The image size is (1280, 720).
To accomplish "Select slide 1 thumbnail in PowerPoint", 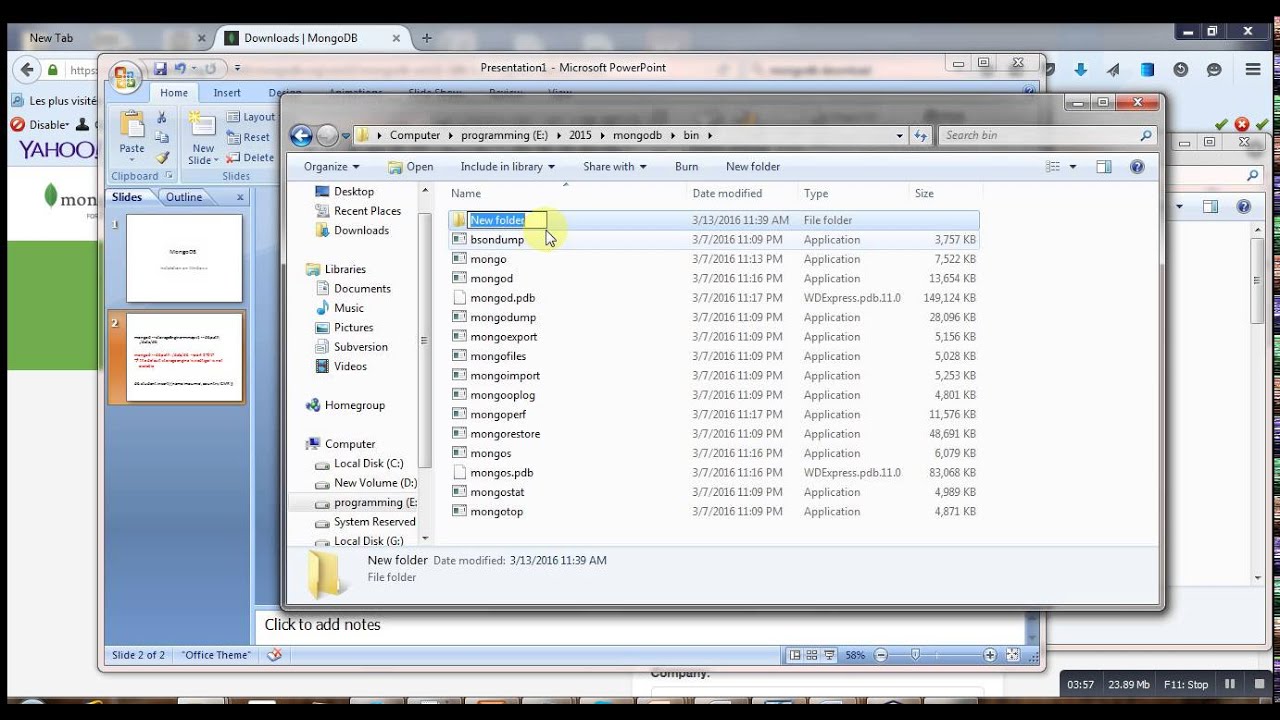I will pyautogui.click(x=184, y=258).
